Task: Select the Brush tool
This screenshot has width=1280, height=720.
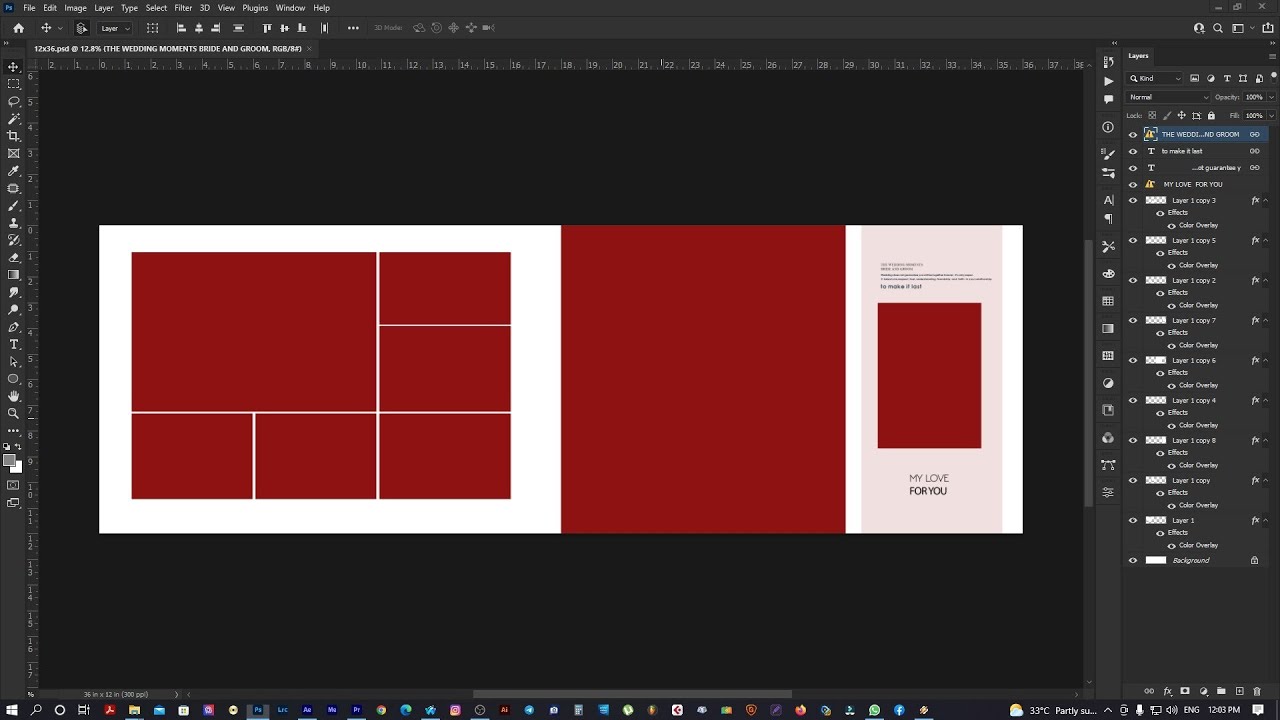Action: click(x=13, y=206)
